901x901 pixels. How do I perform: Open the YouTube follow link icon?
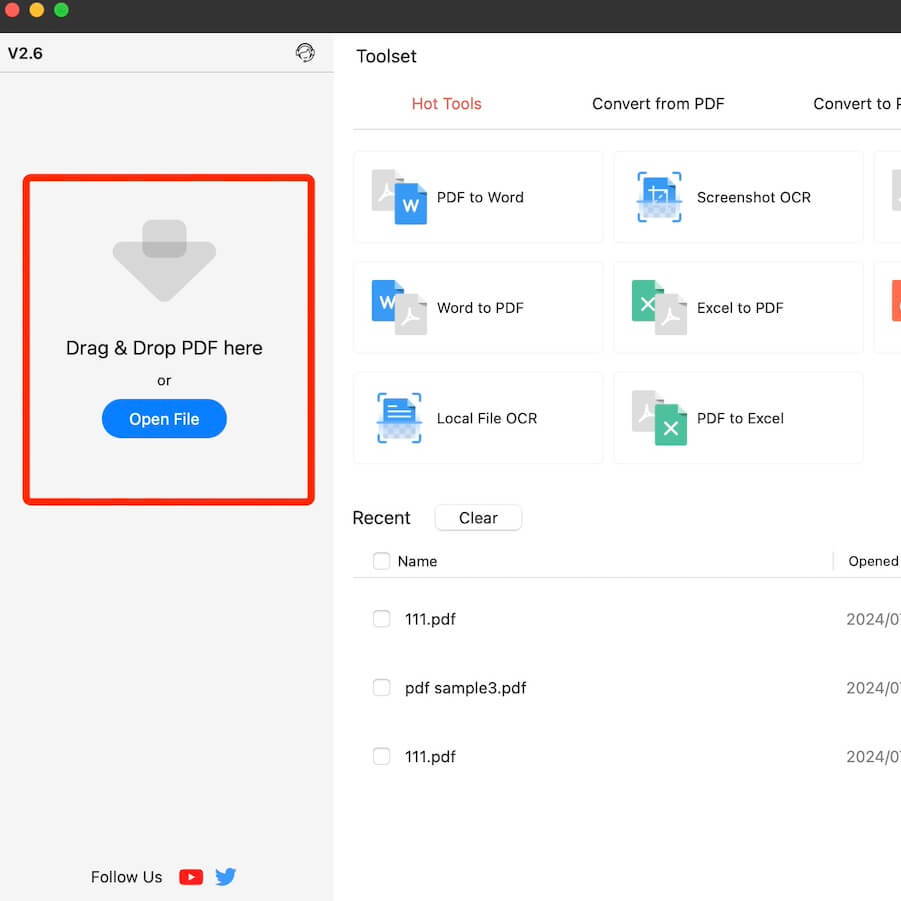coord(191,877)
